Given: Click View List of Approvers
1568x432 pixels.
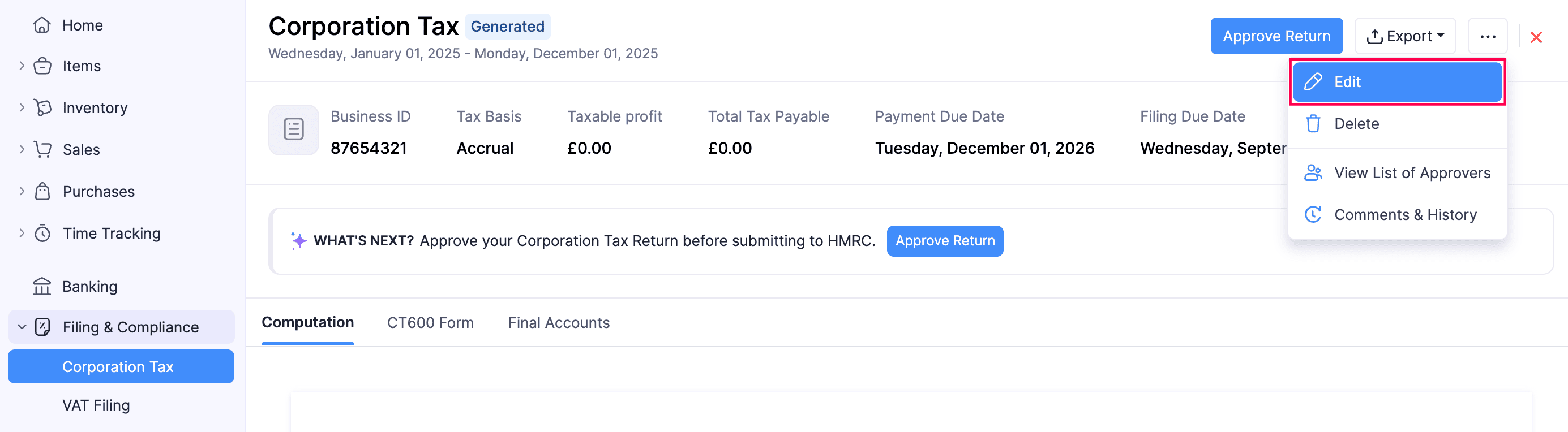Looking at the screenshot, I should point(1412,173).
